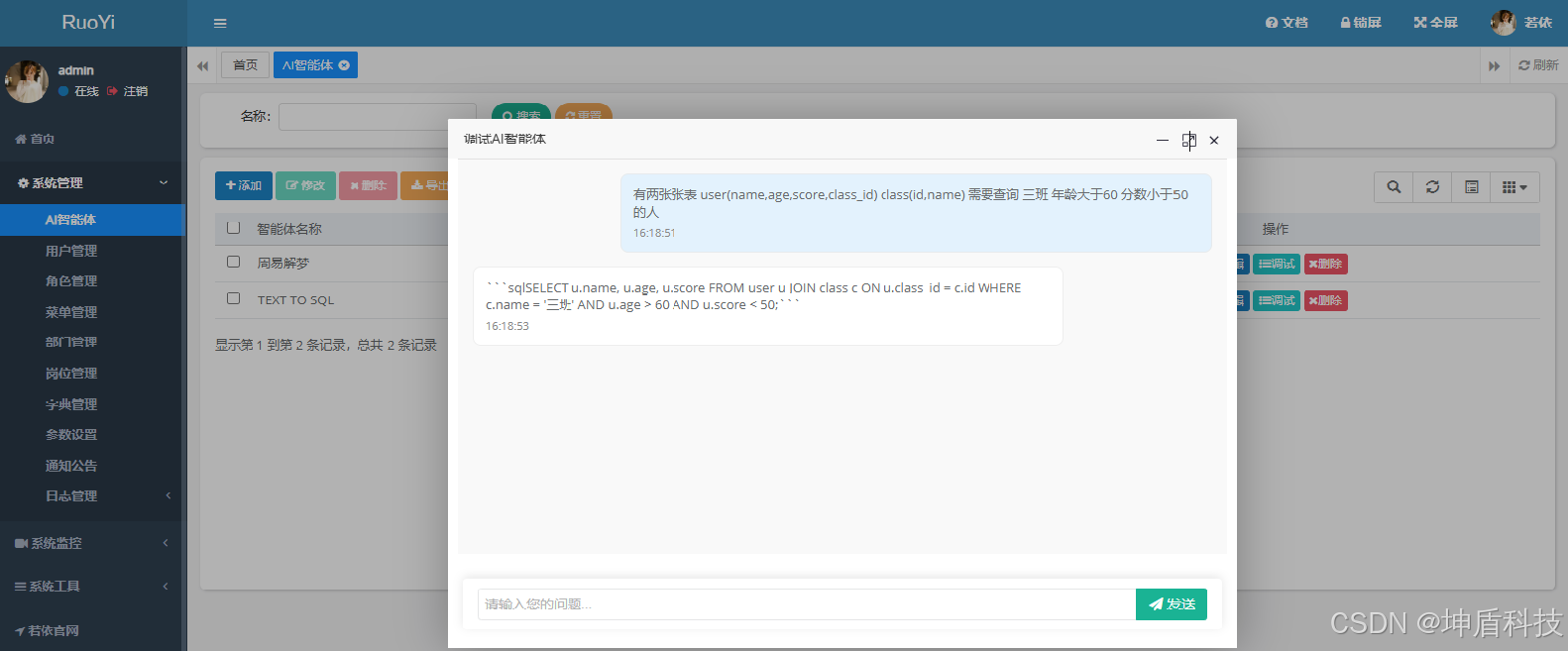Toggle the table card view icon
Viewport: 1568px width, 651px height.
pyautogui.click(x=1472, y=187)
